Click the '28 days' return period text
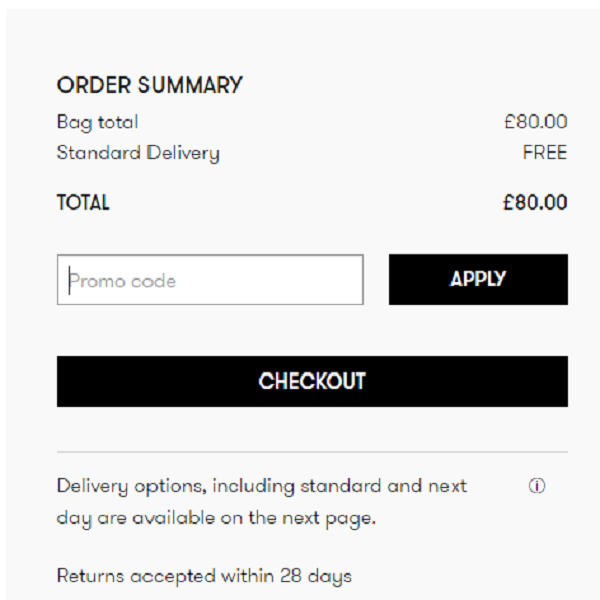600x600 pixels. point(316,576)
